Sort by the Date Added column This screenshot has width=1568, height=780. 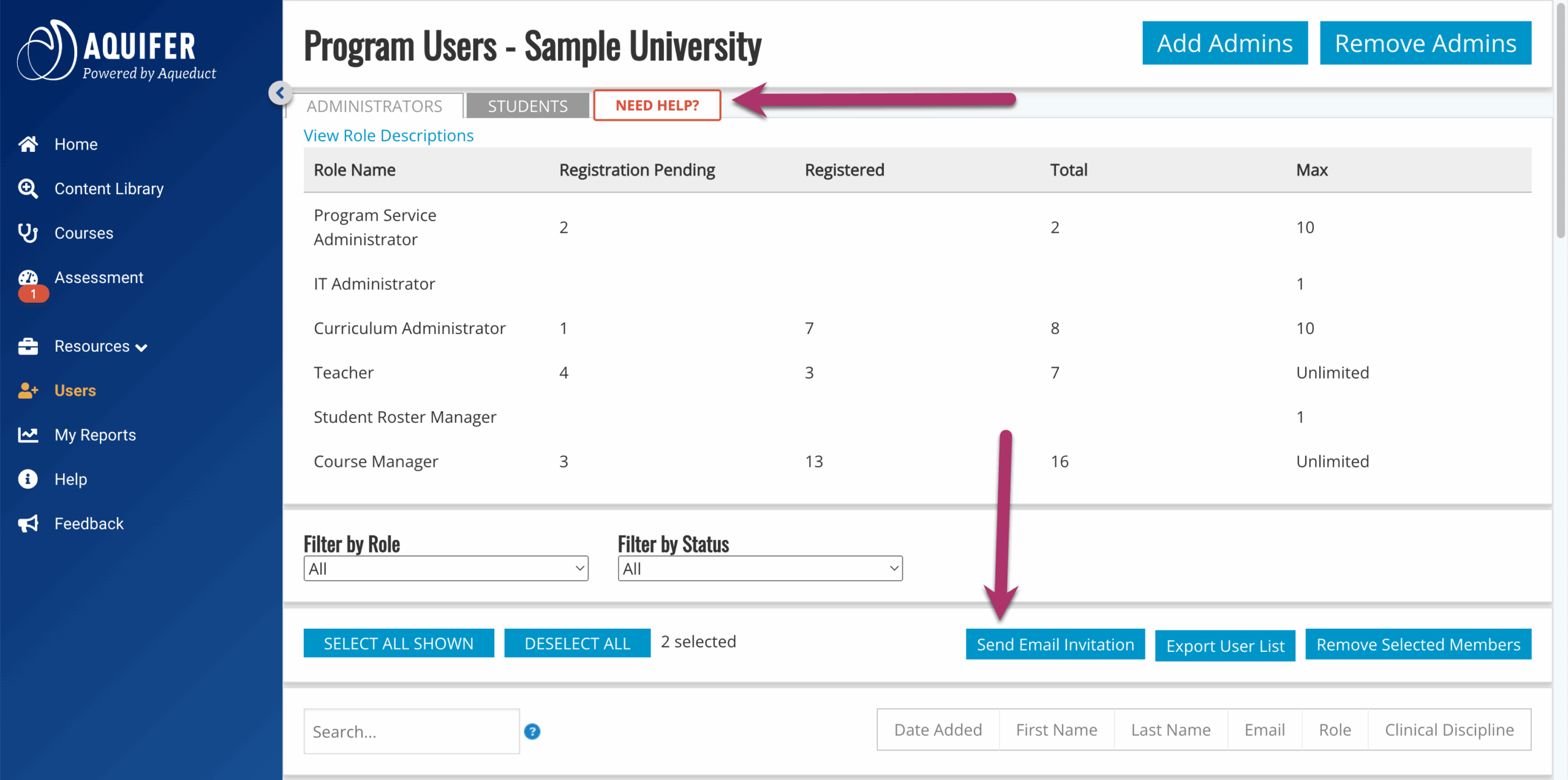(x=938, y=730)
